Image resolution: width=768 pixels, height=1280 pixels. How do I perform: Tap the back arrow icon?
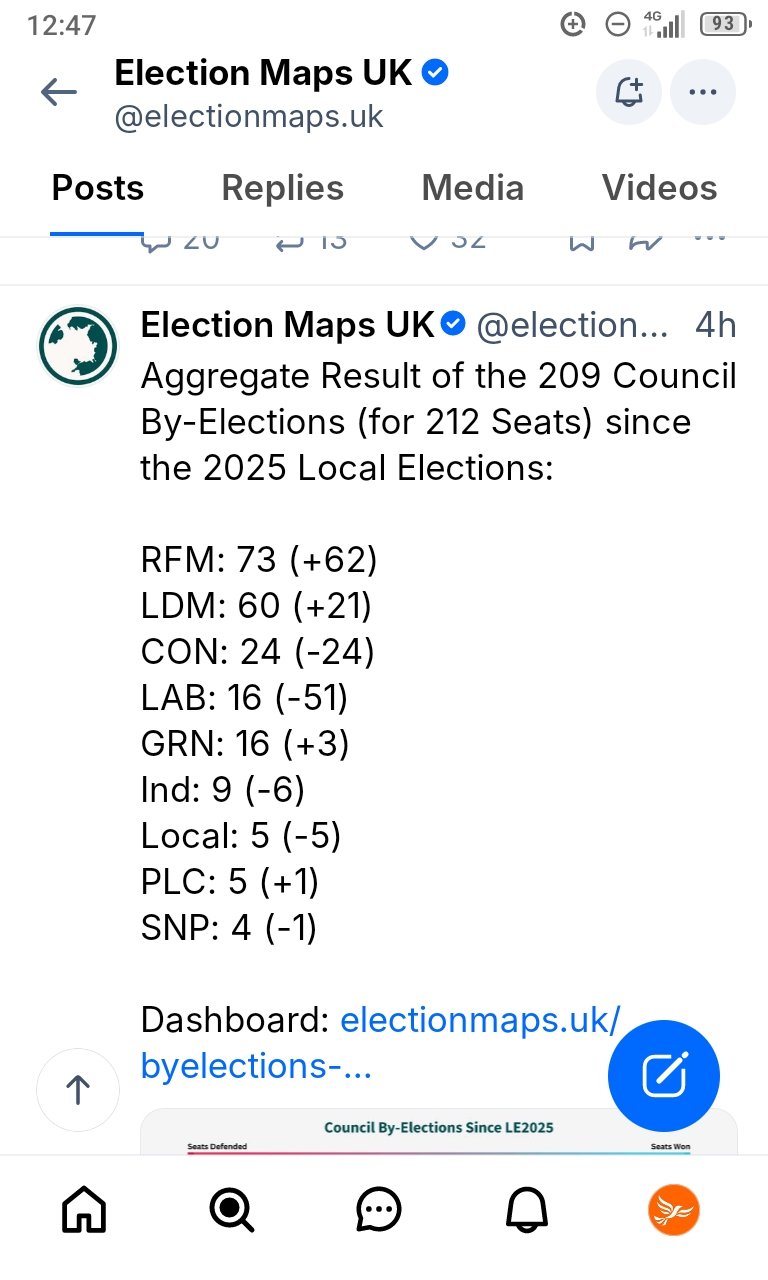point(58,93)
